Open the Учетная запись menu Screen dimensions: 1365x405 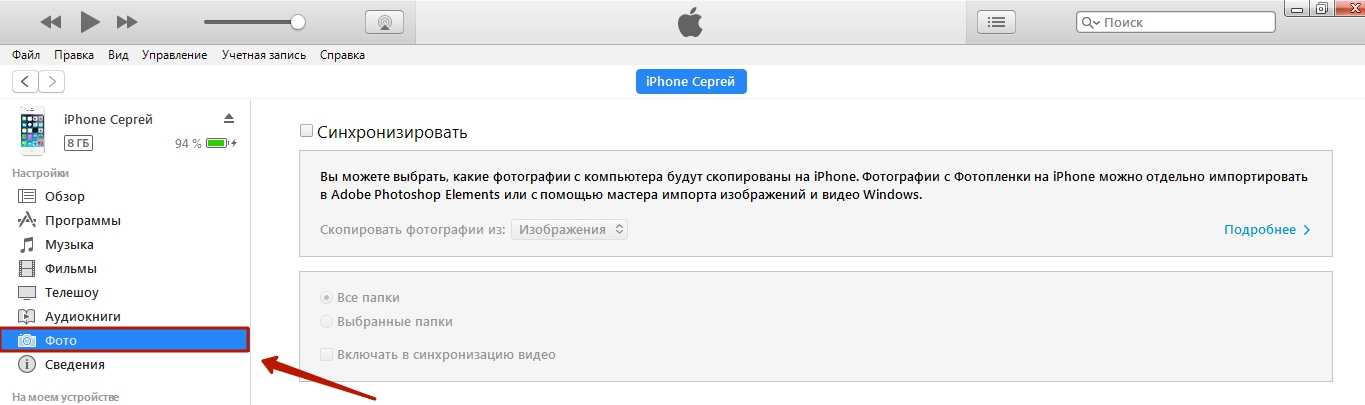coord(264,55)
